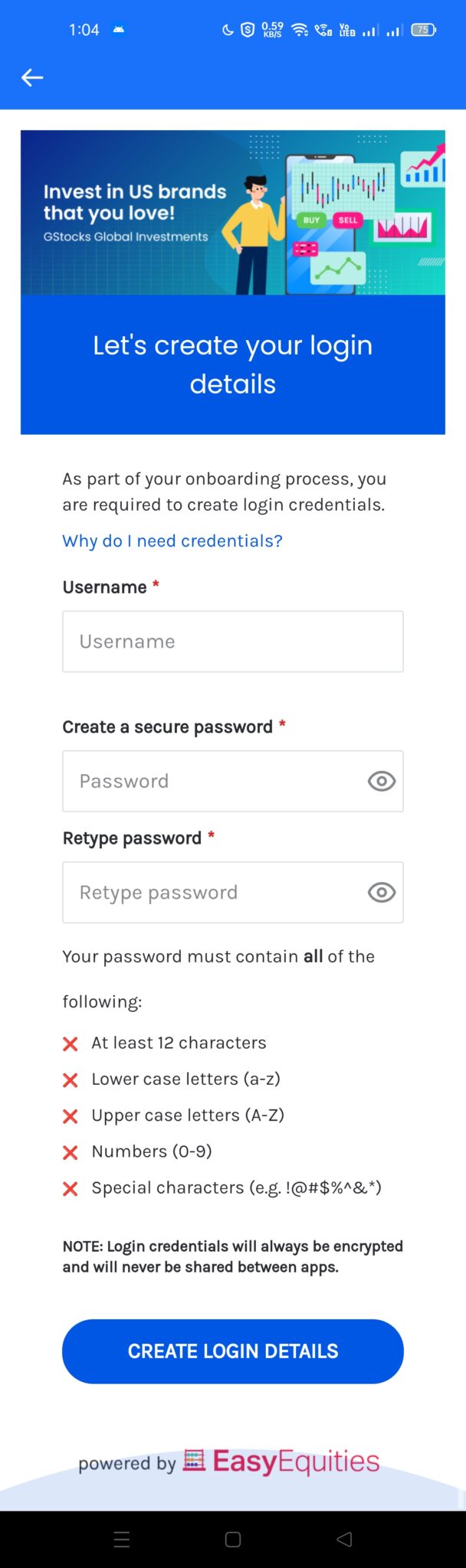Open recent apps via navigation menu icon
The image size is (466, 1568).
(122, 1540)
